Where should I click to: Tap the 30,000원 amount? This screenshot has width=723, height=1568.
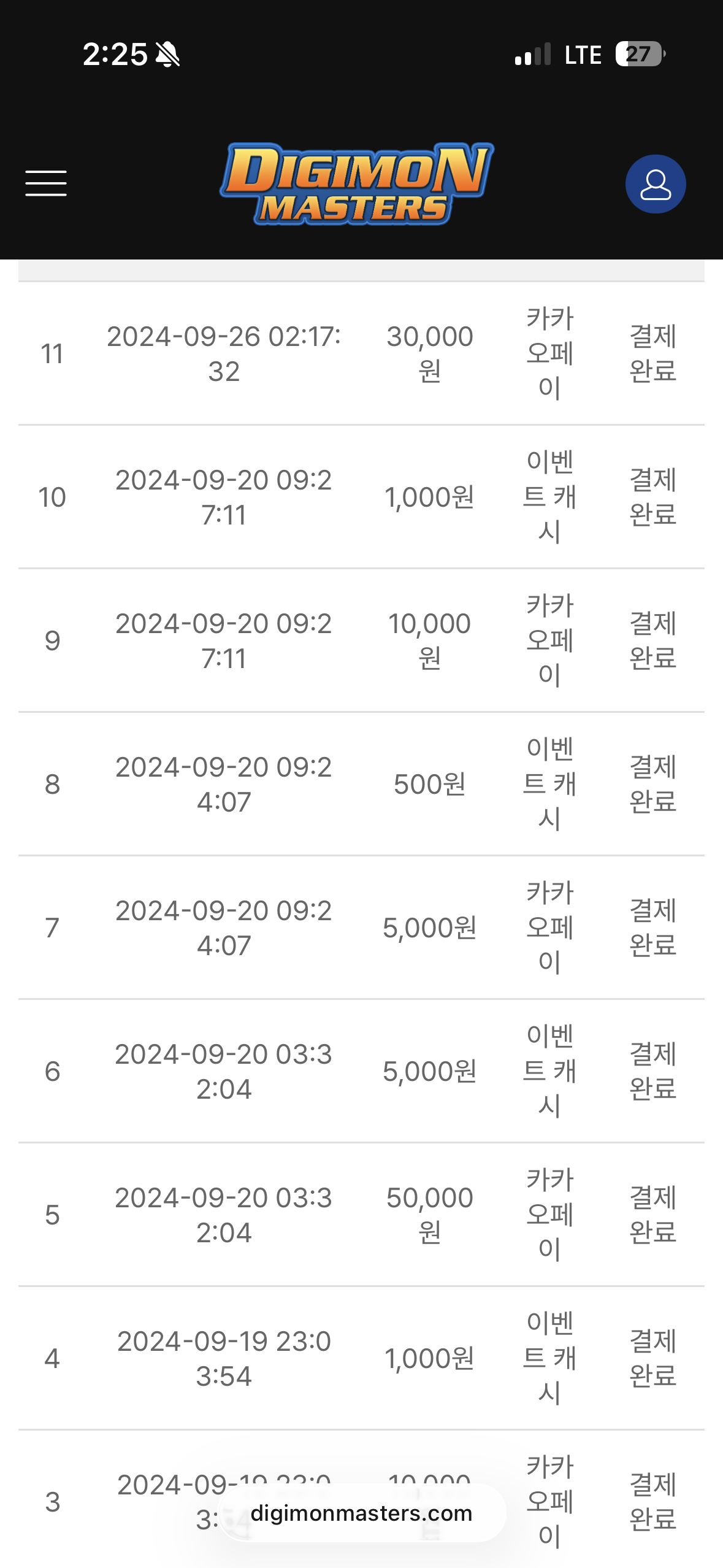tap(429, 353)
